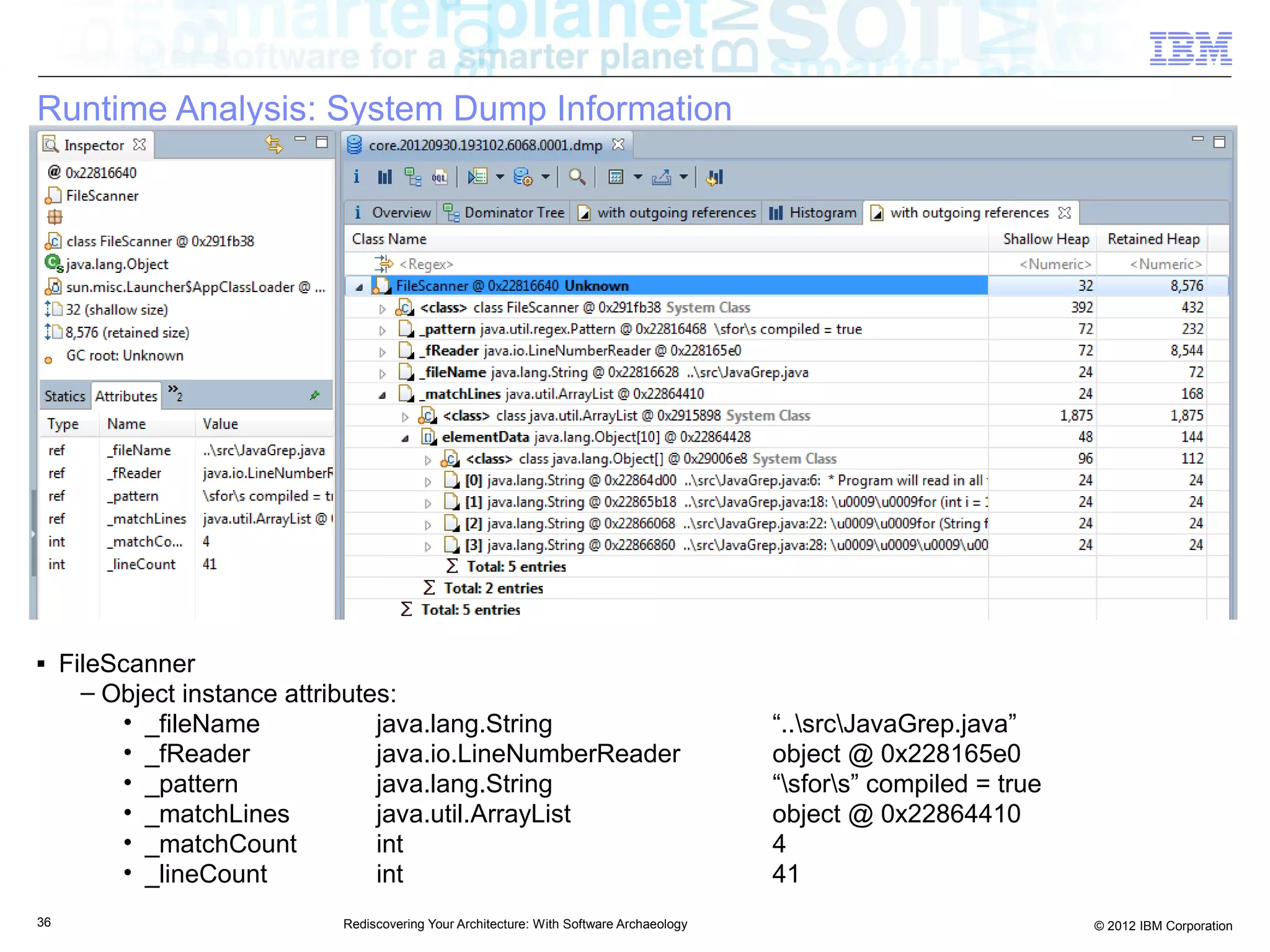This screenshot has height=952, width=1270.
Task: Click 'GC root: Unknown' in Inspector
Action: (125, 356)
